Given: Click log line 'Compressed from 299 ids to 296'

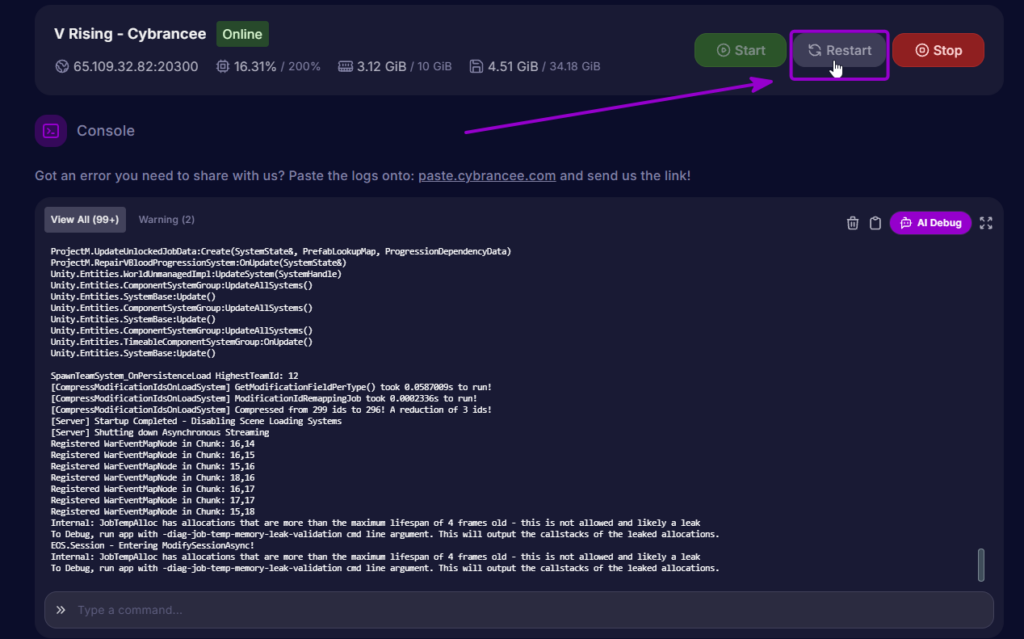Looking at the screenshot, I should tap(271, 410).
